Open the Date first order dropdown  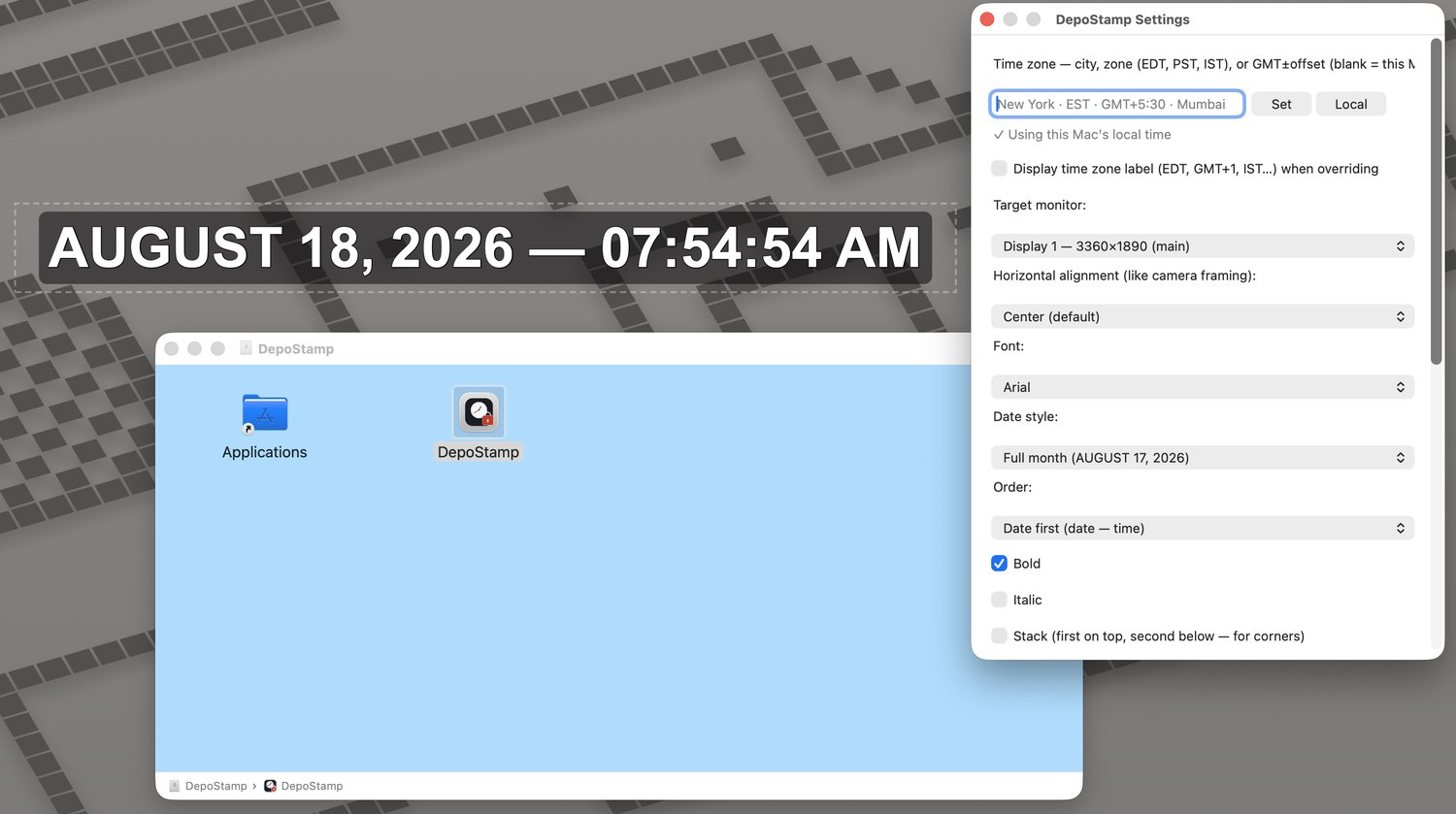coord(1203,529)
